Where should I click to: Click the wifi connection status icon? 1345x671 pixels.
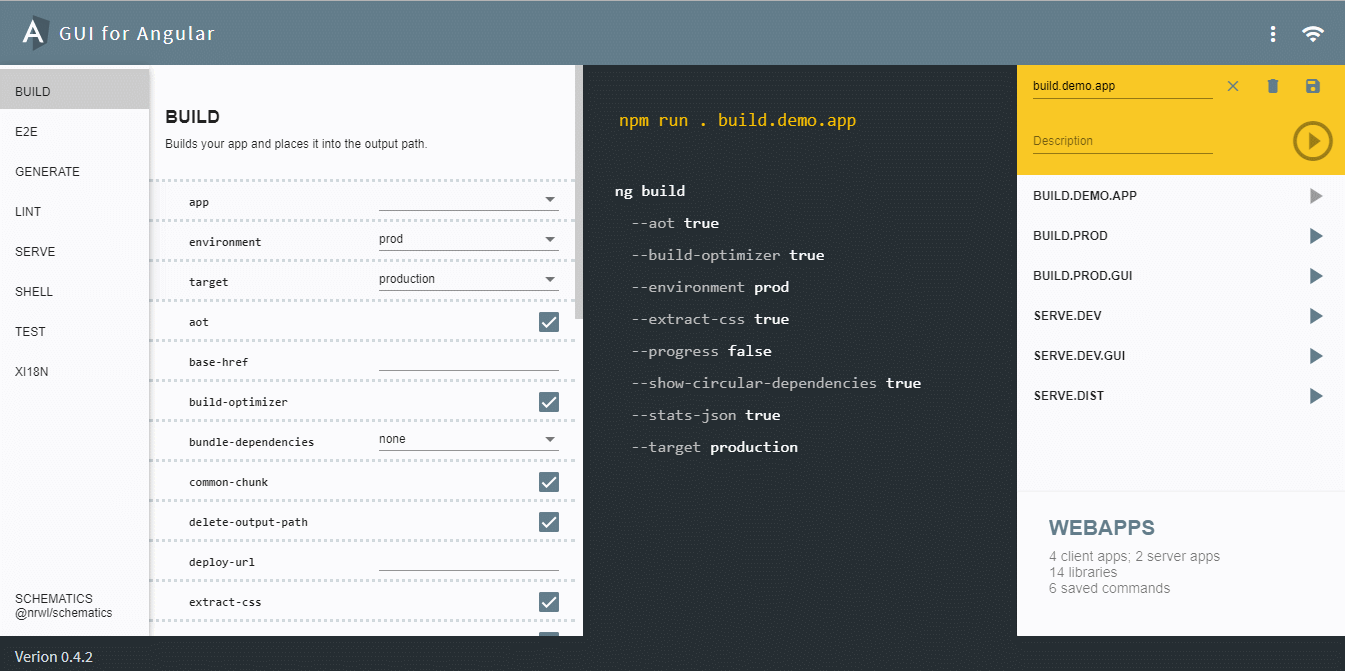click(x=1313, y=34)
